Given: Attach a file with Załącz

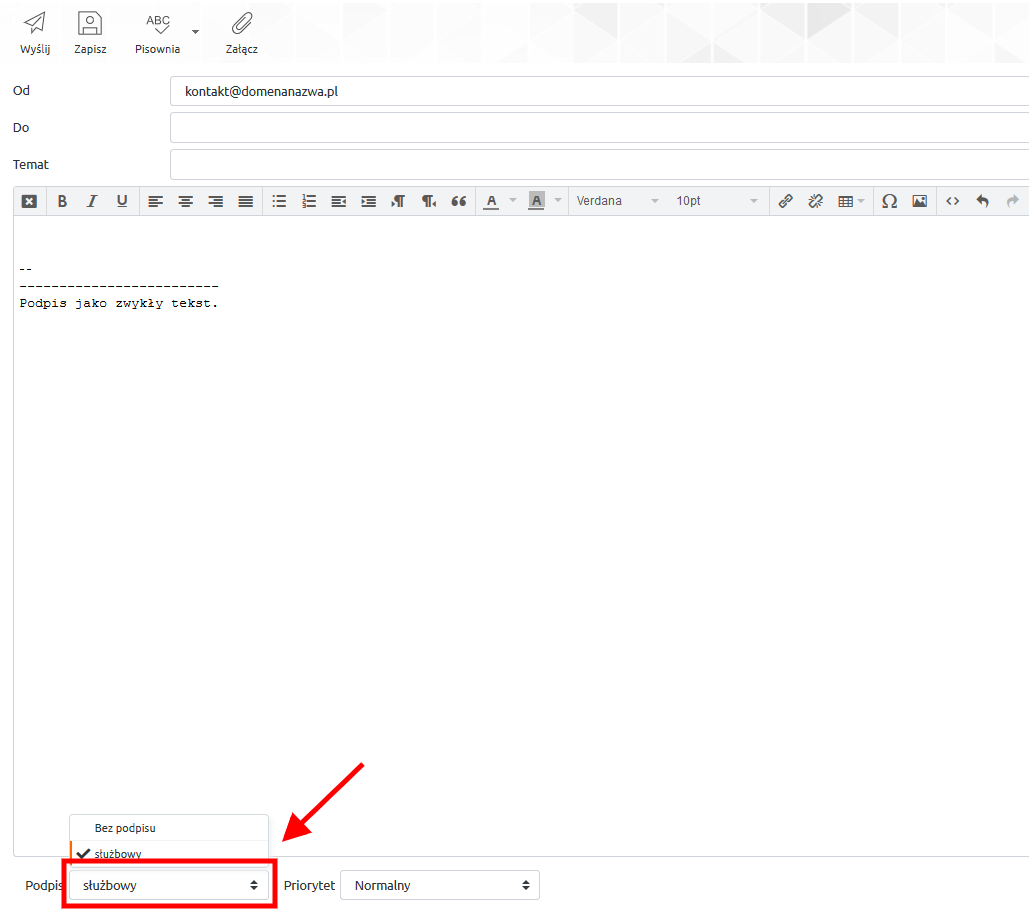Looking at the screenshot, I should (242, 33).
